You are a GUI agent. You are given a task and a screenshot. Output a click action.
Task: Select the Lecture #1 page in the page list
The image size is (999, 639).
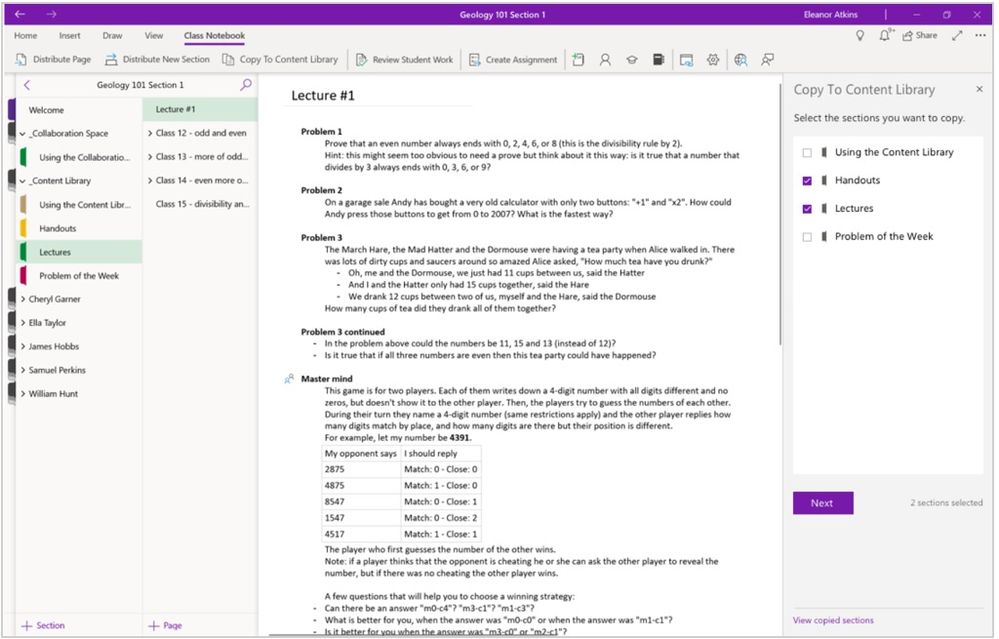[200, 110]
